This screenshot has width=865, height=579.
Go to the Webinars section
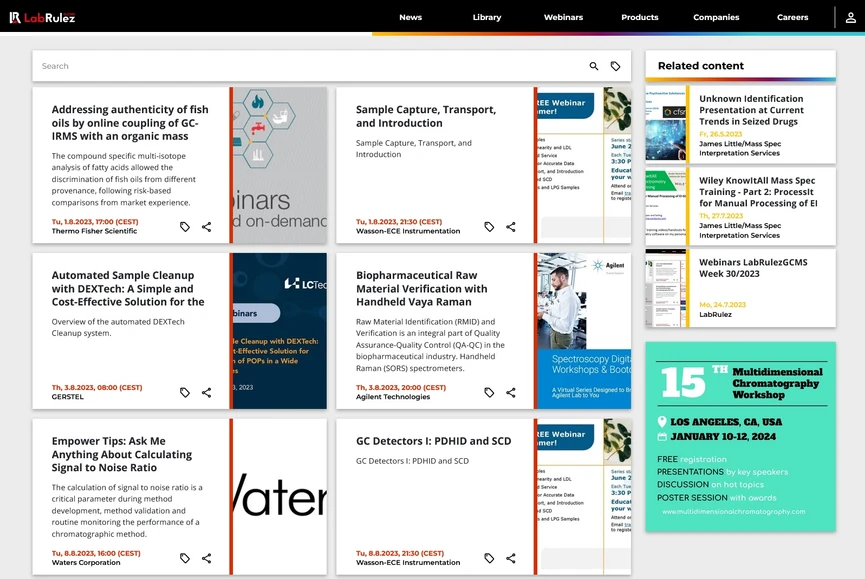563,17
